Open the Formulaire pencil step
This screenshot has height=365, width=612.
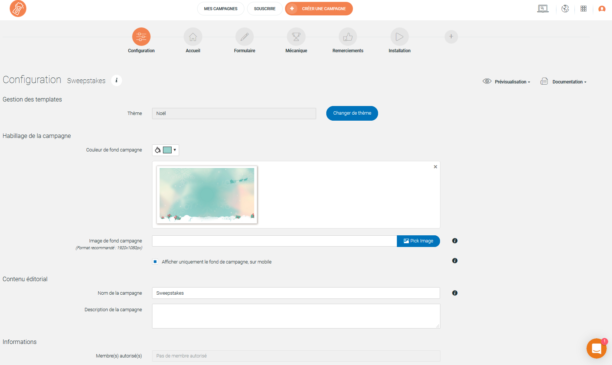(244, 37)
